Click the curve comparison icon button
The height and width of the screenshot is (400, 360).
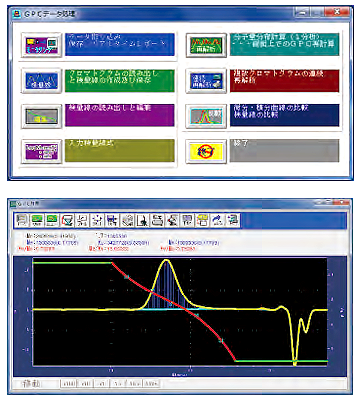tap(206, 116)
